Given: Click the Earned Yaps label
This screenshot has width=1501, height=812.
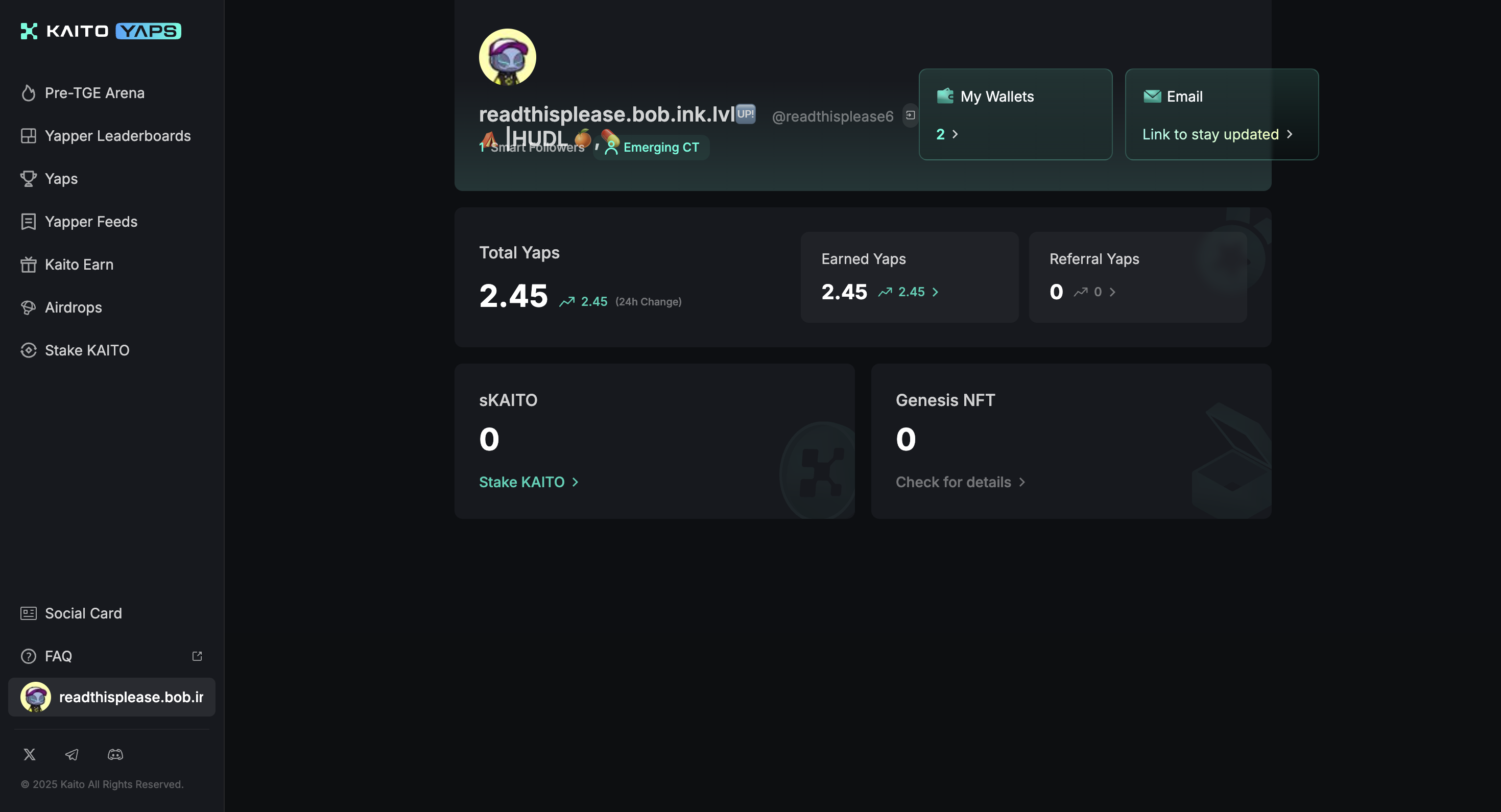Looking at the screenshot, I should (864, 258).
